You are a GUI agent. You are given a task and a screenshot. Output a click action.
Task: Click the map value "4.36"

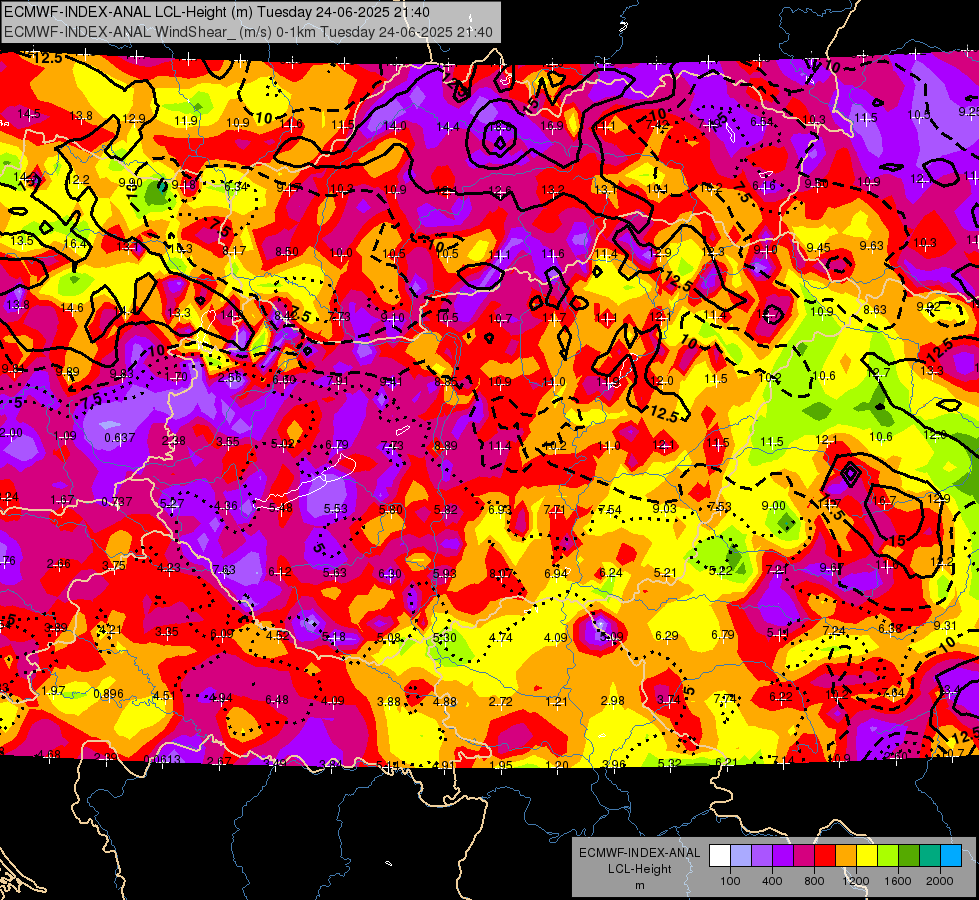coord(225,505)
